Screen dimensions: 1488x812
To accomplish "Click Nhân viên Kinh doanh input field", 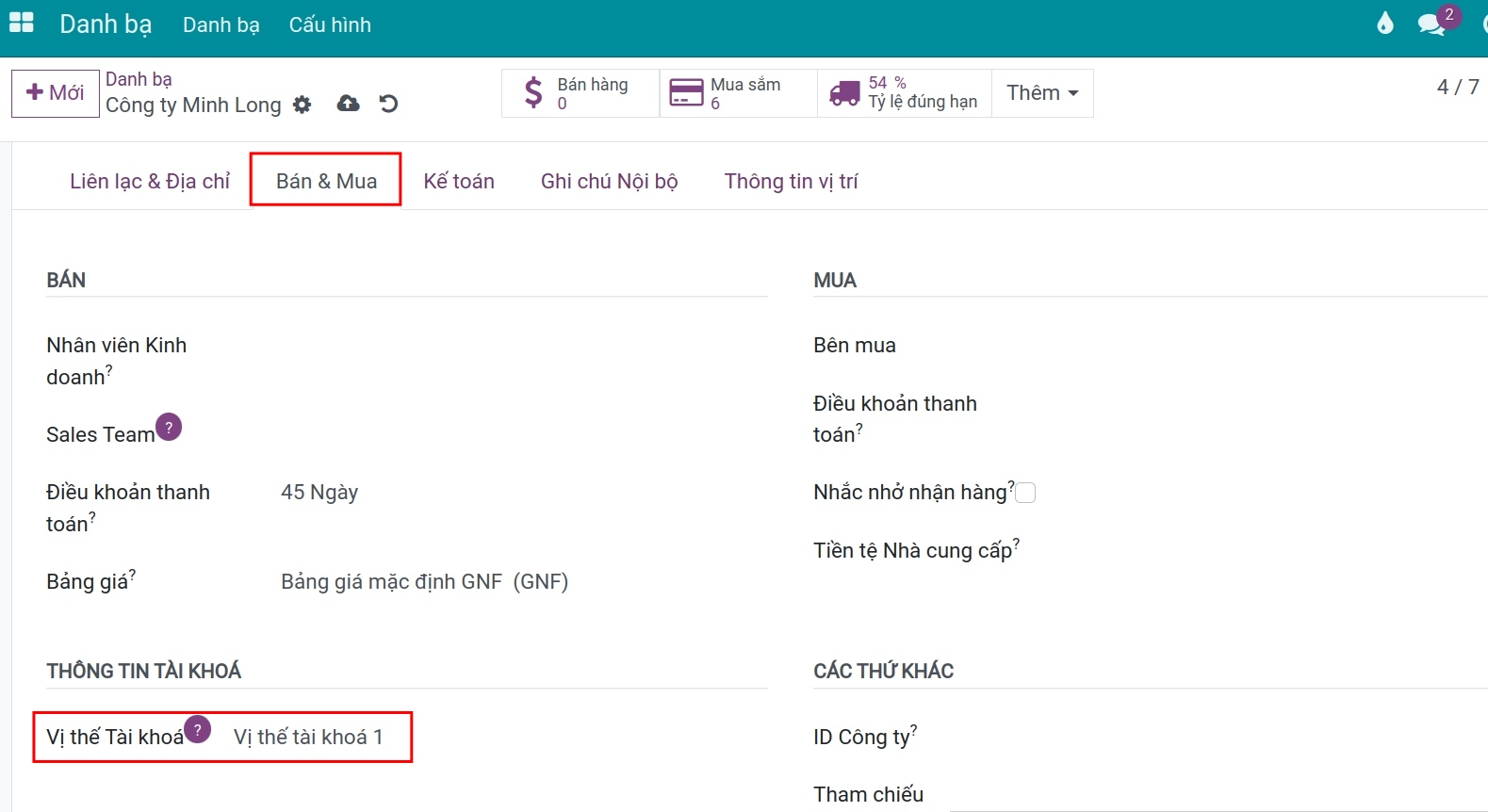I will click(x=524, y=346).
